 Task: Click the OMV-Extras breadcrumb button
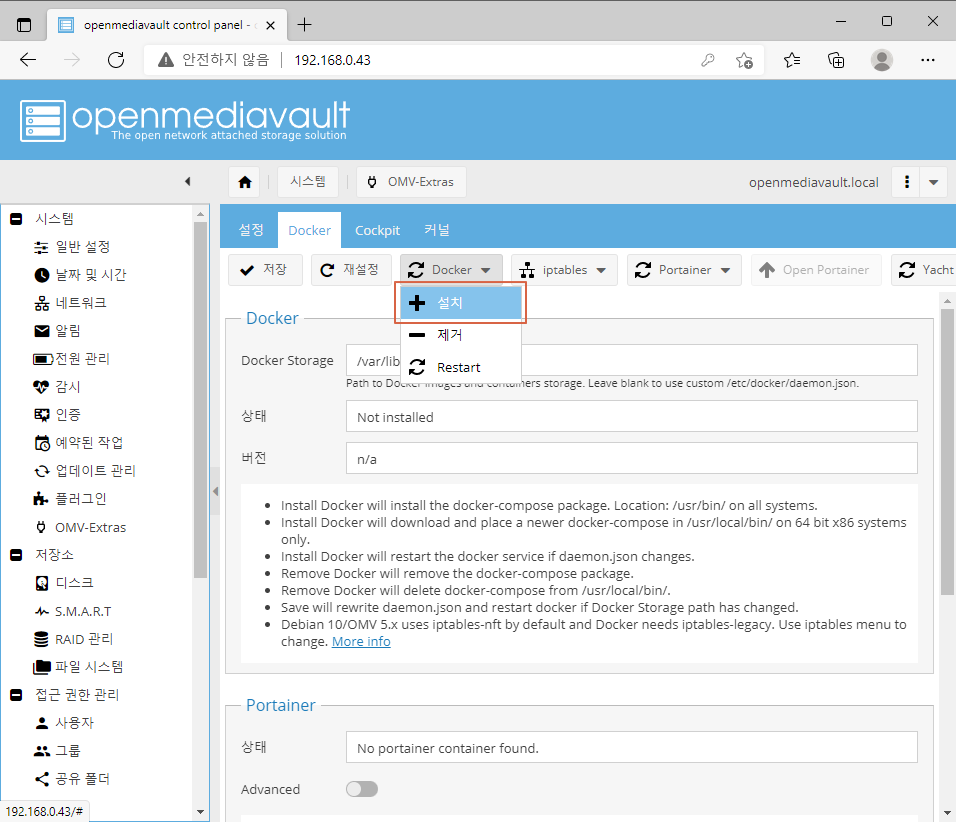pyautogui.click(x=412, y=182)
